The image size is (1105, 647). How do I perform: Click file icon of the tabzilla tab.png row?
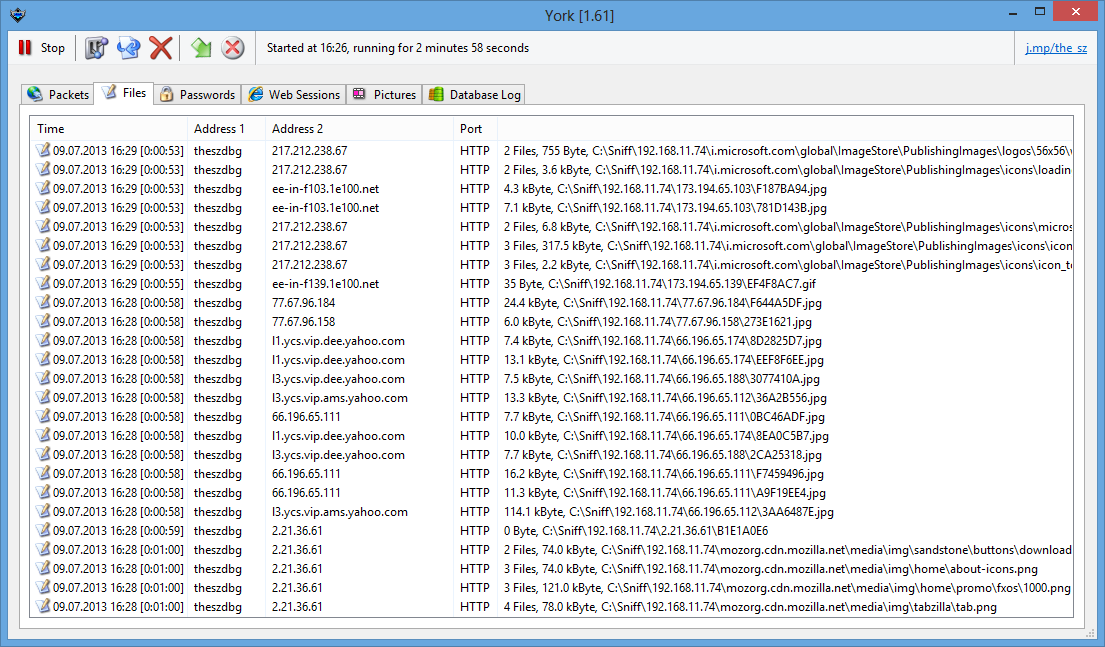44,607
